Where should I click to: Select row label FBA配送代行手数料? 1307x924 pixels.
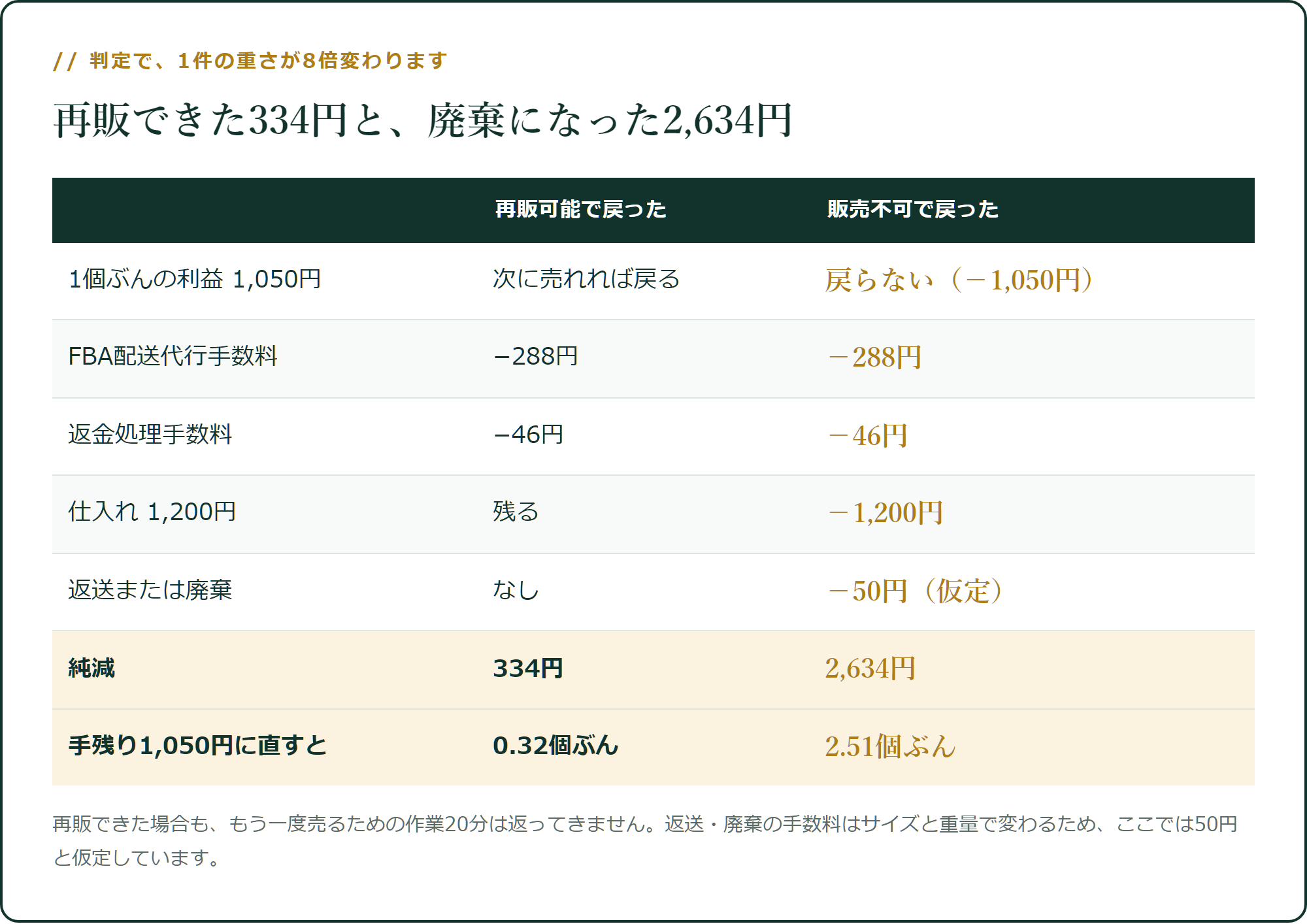pyautogui.click(x=173, y=356)
